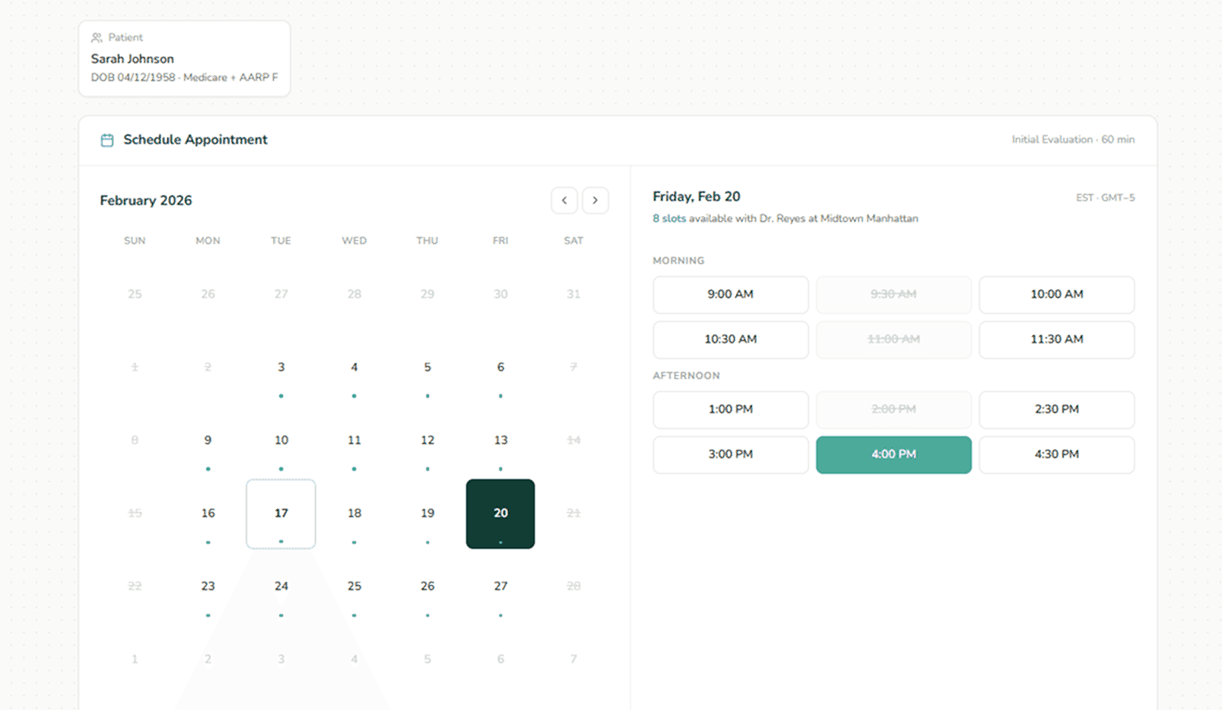This screenshot has width=1222, height=710.
Task: Pick the 3:00 PM slot
Action: (x=730, y=455)
